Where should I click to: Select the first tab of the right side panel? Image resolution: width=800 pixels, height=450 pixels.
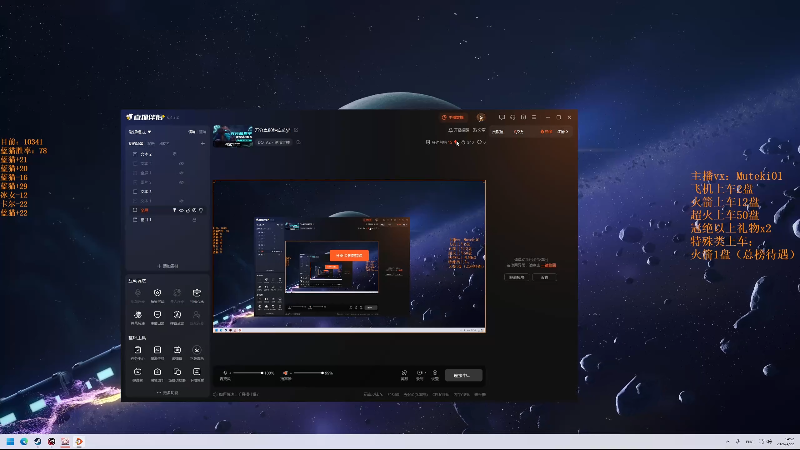click(497, 132)
